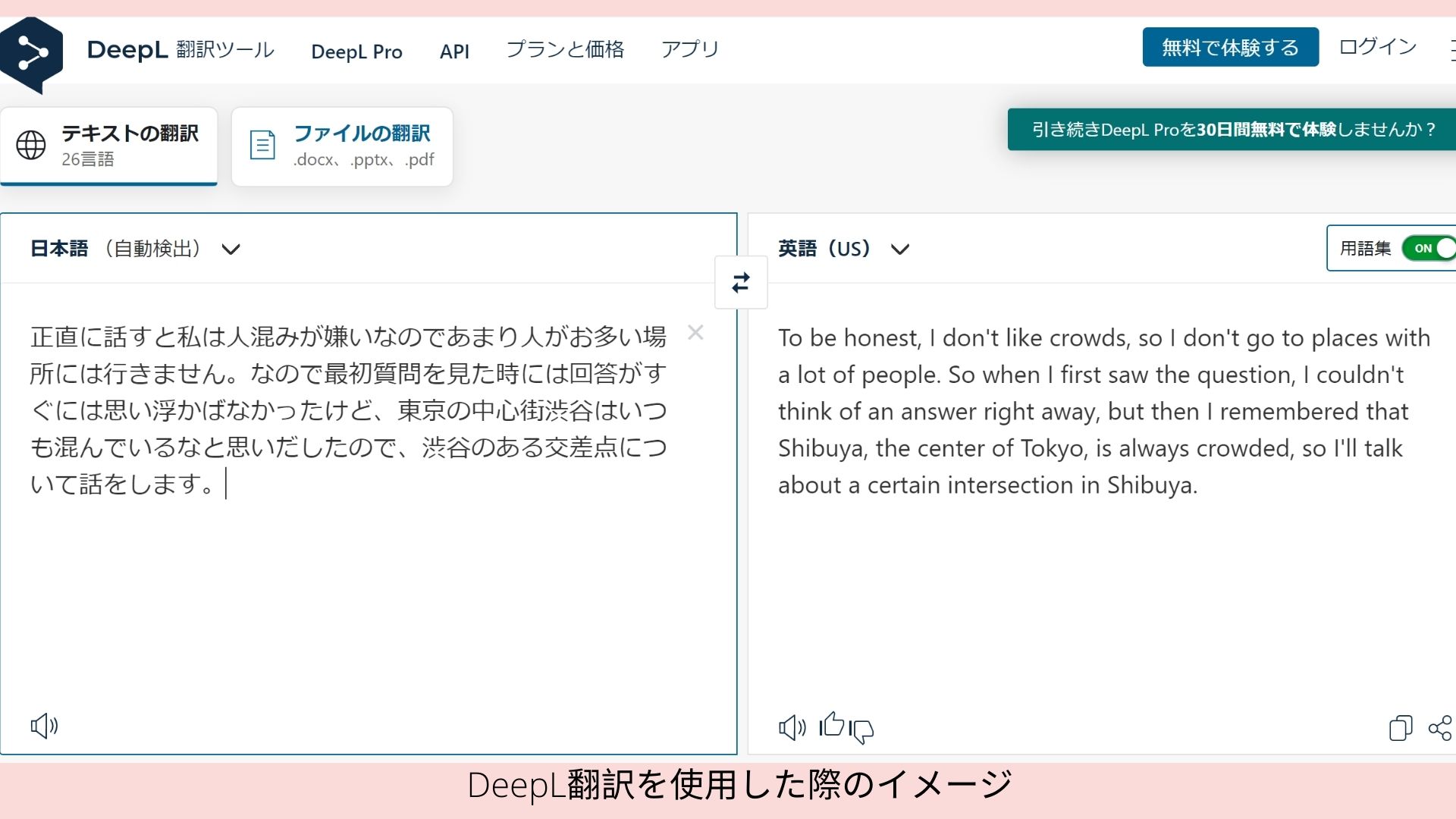
Task: Click the 用語集 label
Action: click(x=1365, y=248)
